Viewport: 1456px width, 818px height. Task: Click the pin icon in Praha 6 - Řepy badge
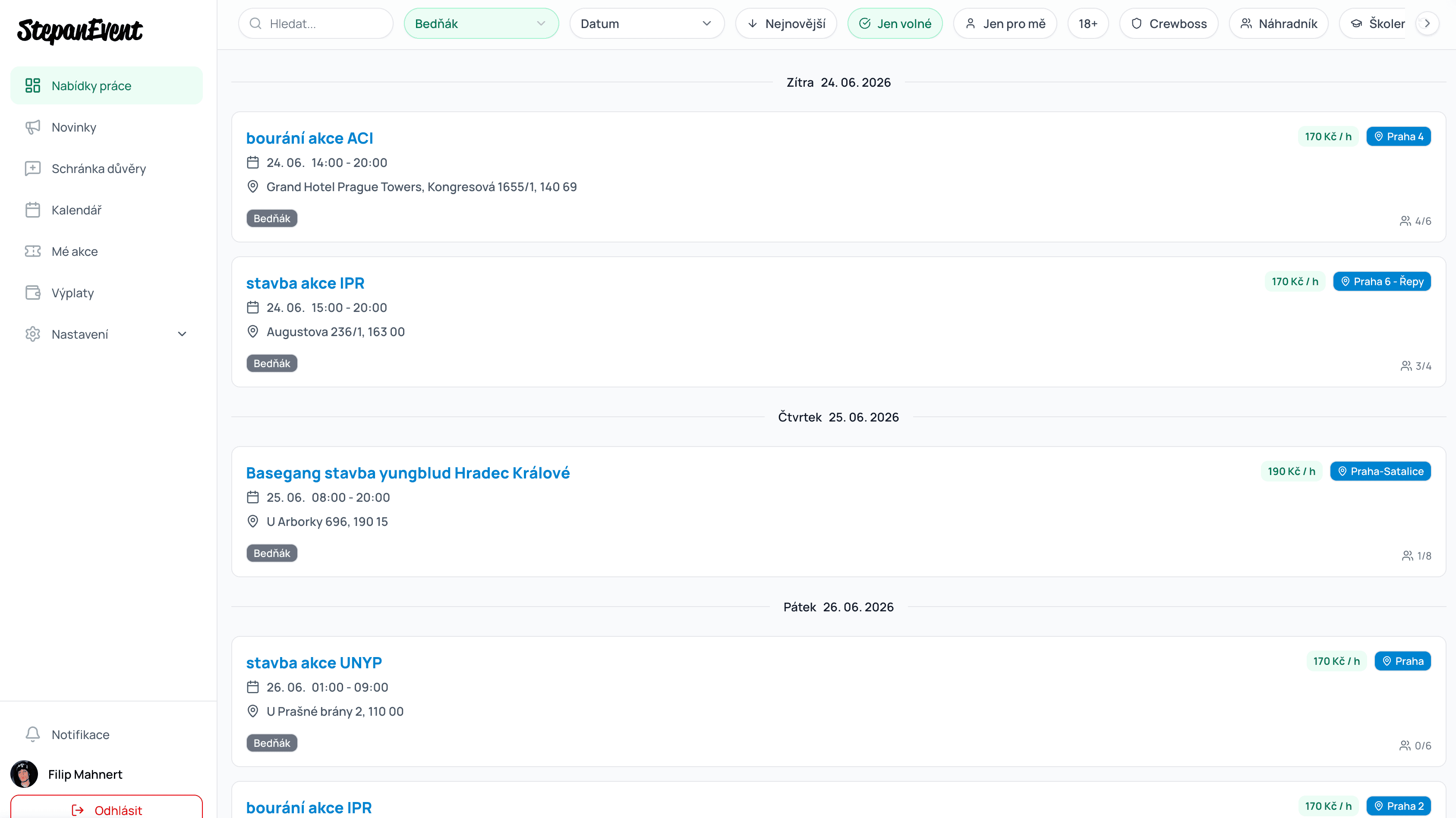point(1345,281)
